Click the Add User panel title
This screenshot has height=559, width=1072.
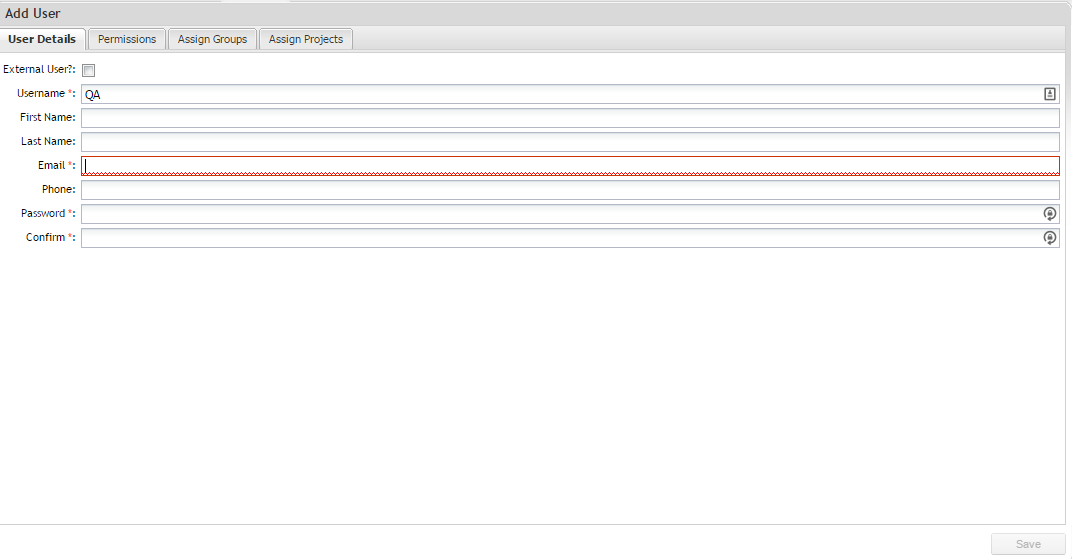(x=33, y=14)
